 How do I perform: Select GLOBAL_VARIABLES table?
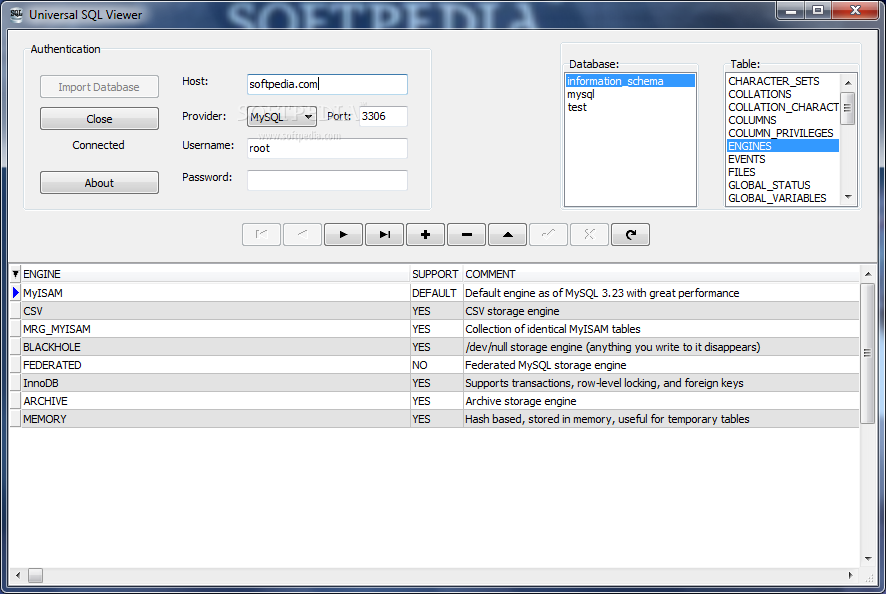783,198
